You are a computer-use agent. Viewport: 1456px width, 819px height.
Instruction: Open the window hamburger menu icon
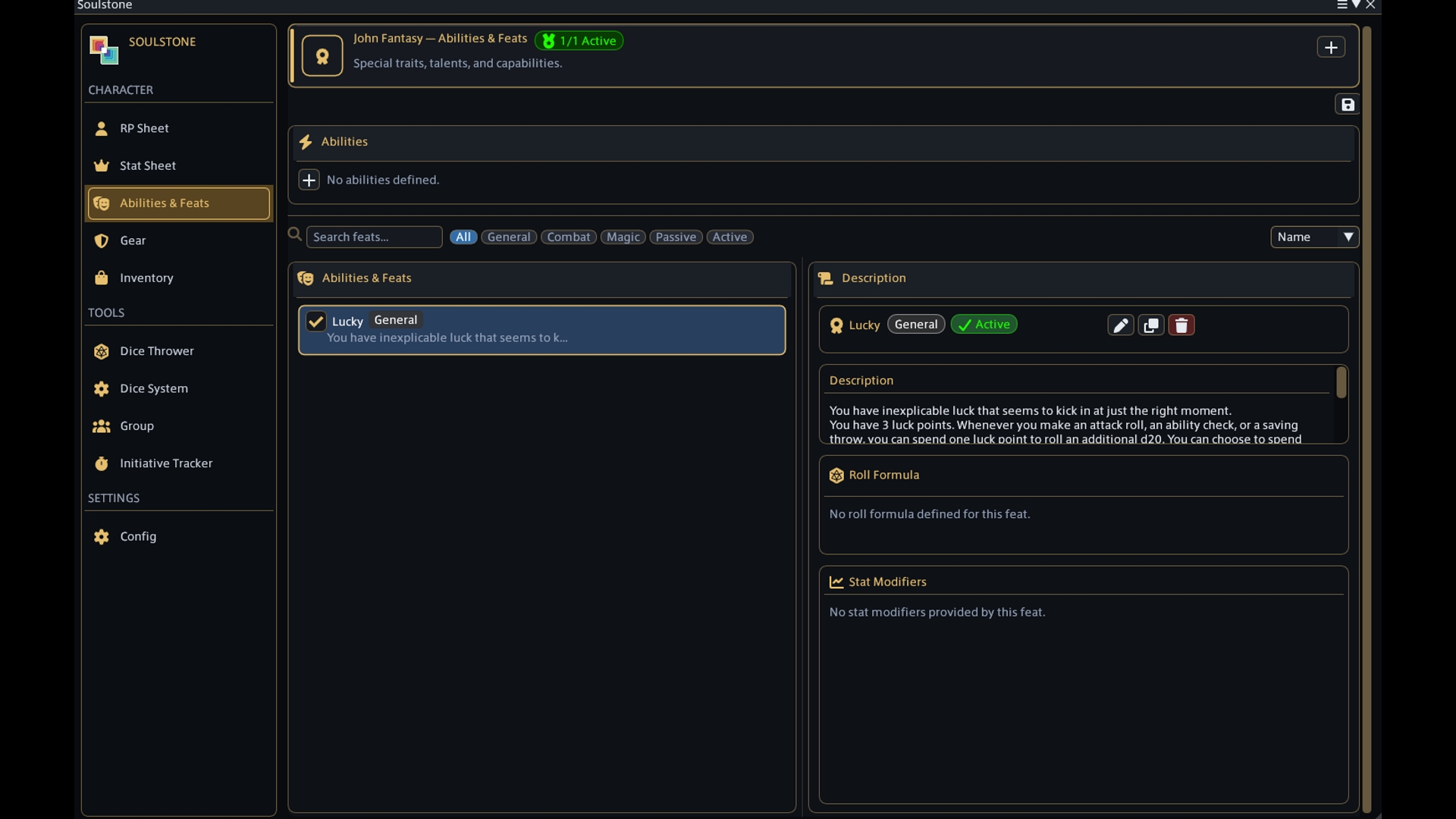point(1341,5)
